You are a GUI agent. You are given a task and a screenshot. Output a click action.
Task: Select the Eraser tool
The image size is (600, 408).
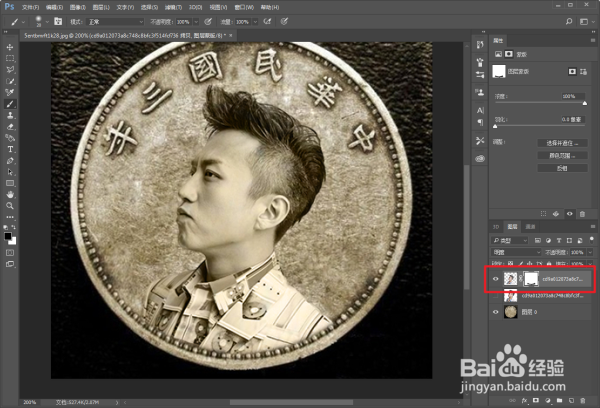pyautogui.click(x=10, y=127)
